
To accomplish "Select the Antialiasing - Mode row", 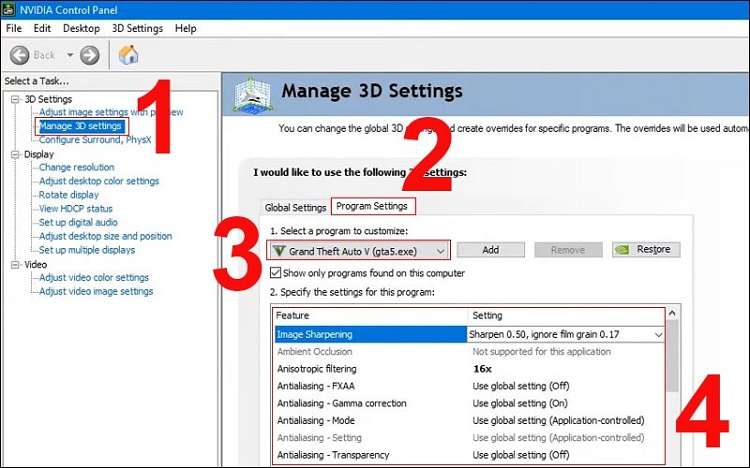I will [x=470, y=420].
